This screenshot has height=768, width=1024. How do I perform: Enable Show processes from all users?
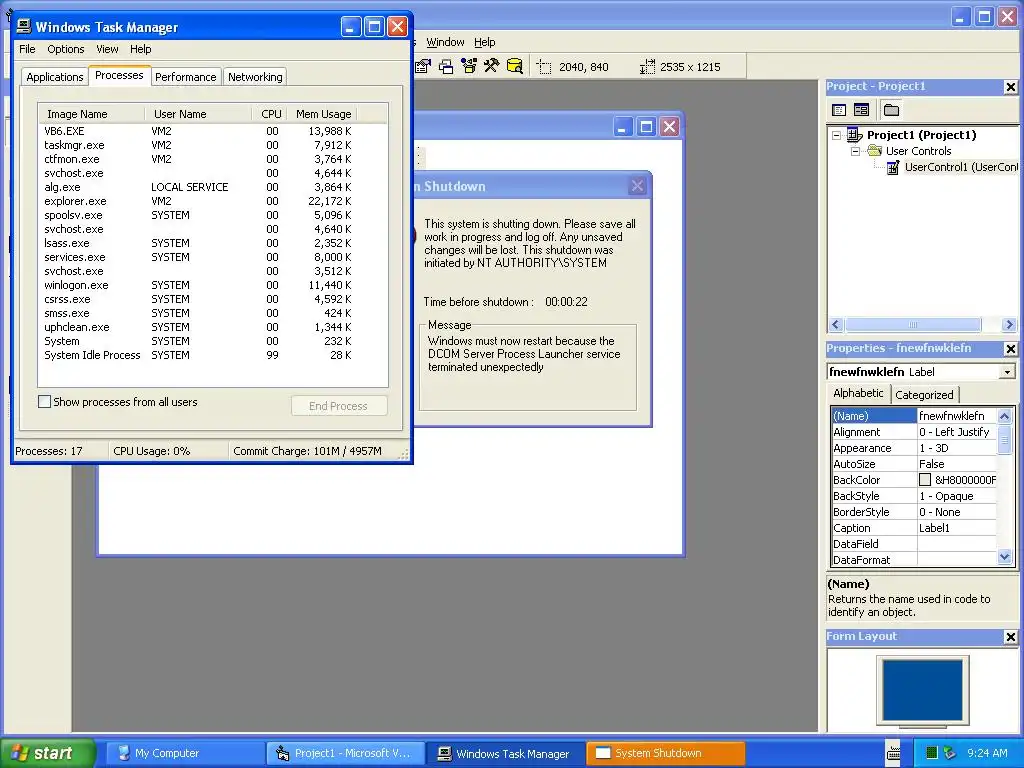click(44, 402)
